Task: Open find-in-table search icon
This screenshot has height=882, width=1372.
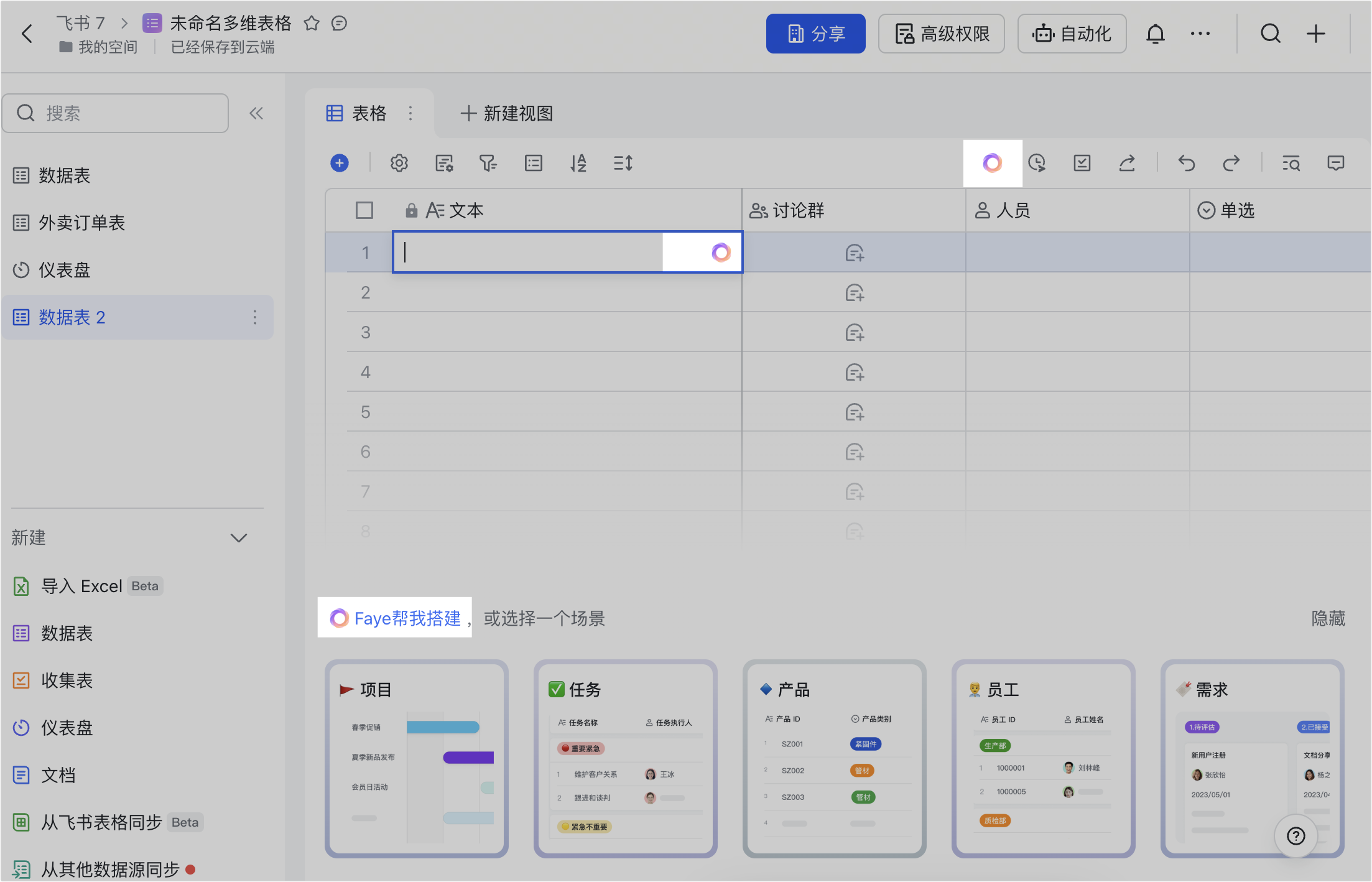Action: (1291, 163)
